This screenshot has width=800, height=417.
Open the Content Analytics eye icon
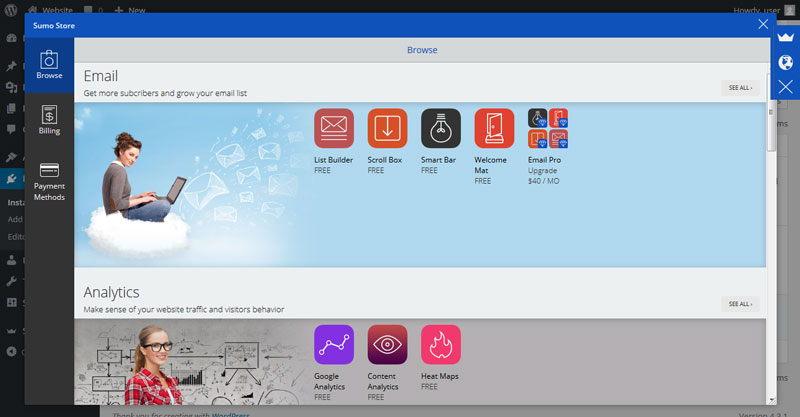[387, 345]
